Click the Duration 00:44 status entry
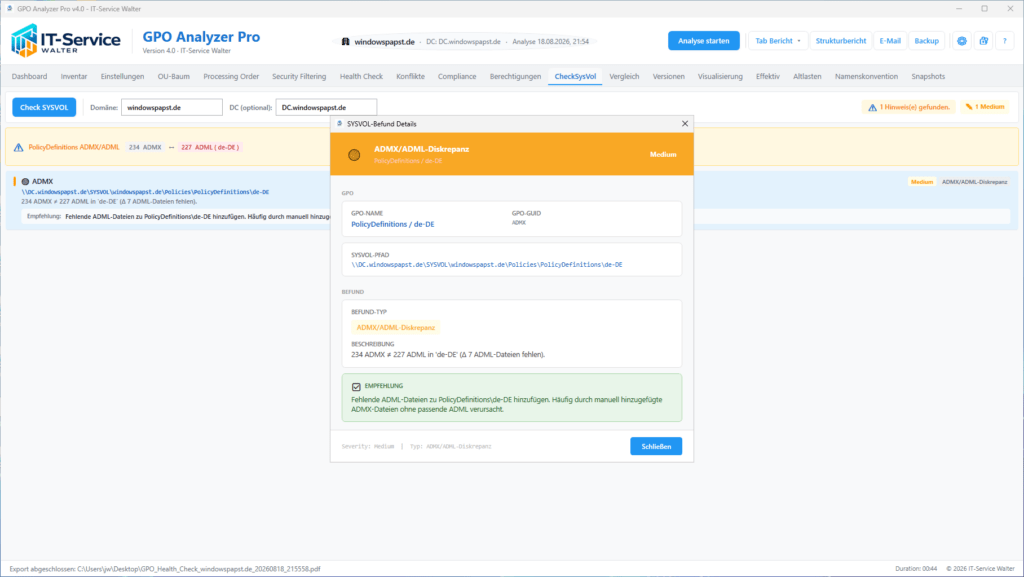This screenshot has height=577, width=1024. point(916,569)
